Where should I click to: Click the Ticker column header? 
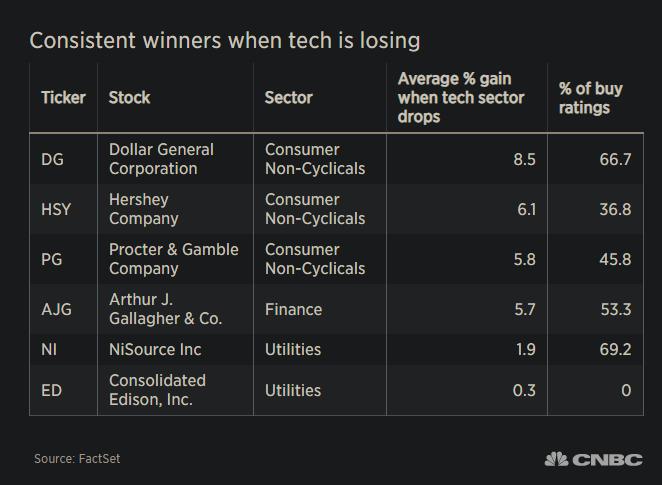click(63, 98)
